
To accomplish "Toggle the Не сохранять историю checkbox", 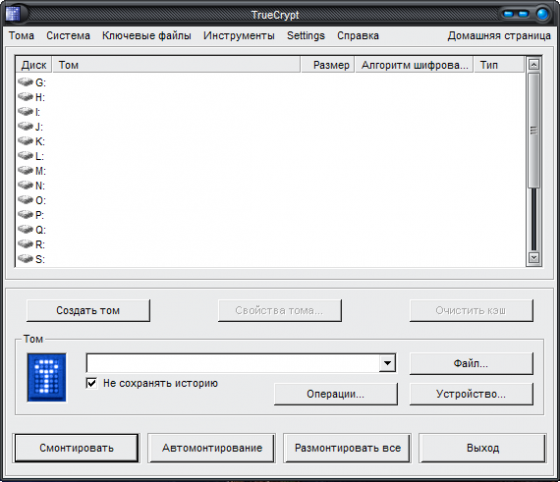I will click(x=91, y=383).
